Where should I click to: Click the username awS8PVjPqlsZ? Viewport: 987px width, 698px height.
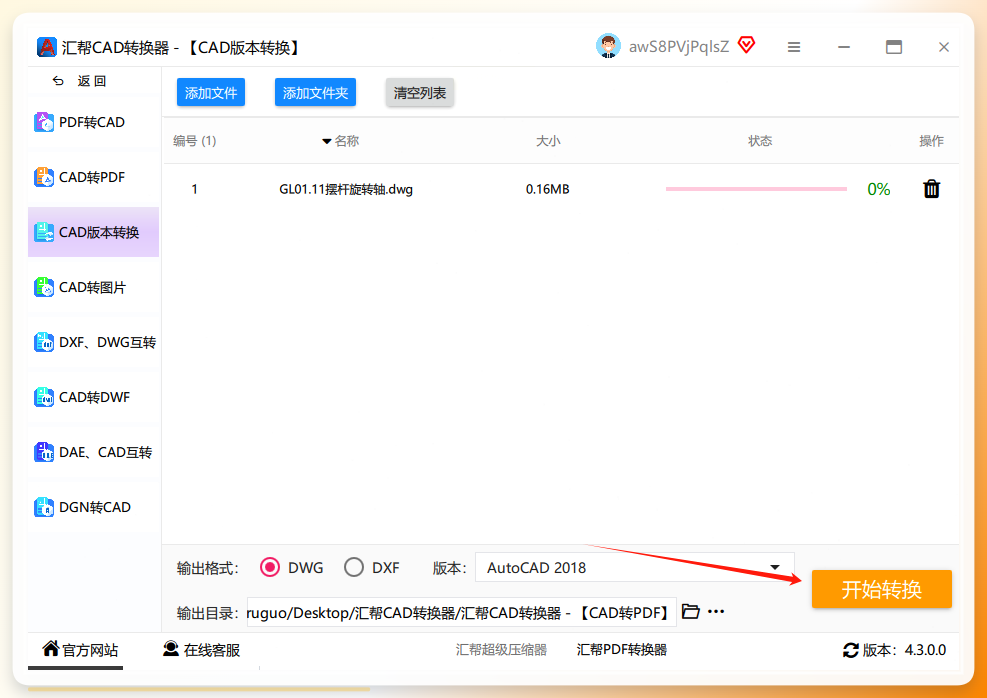(679, 47)
